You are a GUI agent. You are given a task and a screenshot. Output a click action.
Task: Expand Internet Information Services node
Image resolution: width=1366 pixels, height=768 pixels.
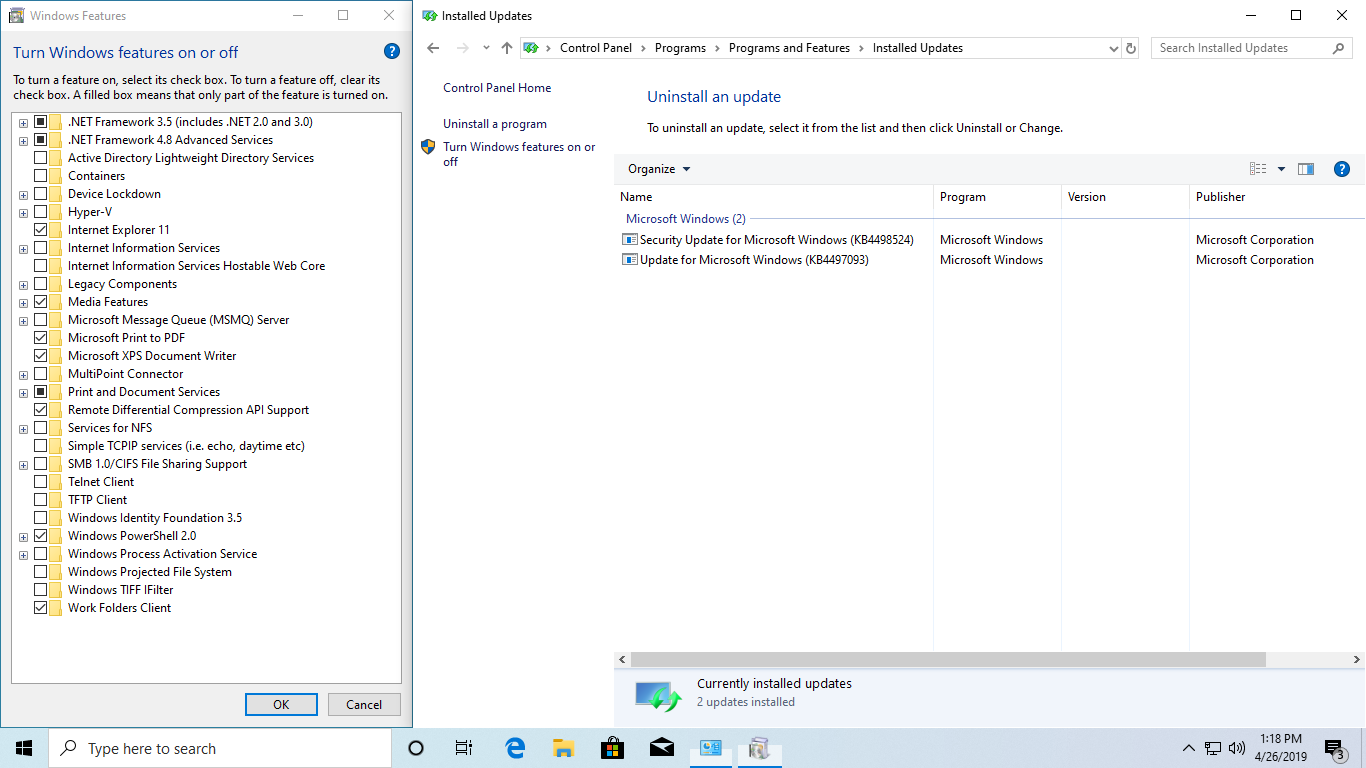23,249
